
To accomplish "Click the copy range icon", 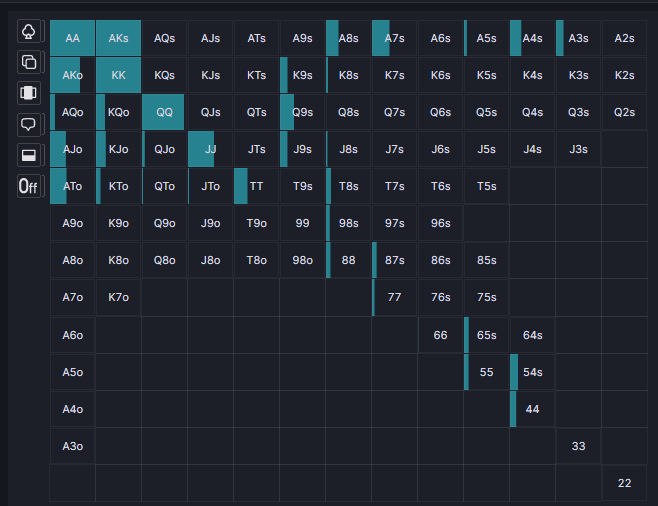I will 30,62.
